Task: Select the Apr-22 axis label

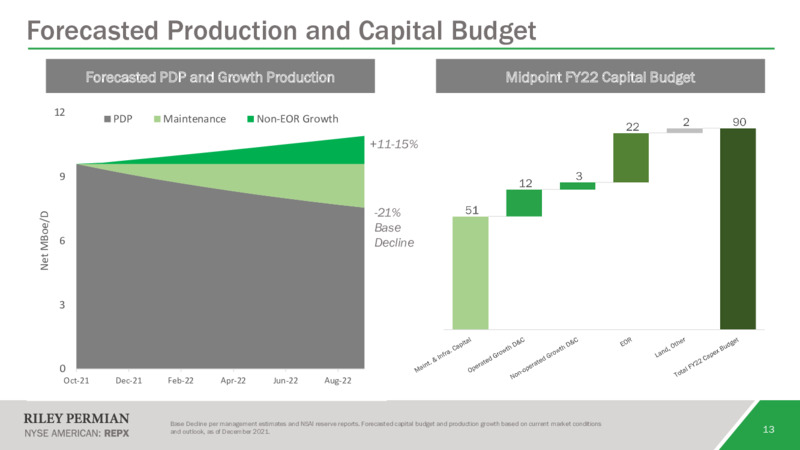Action: click(x=233, y=381)
